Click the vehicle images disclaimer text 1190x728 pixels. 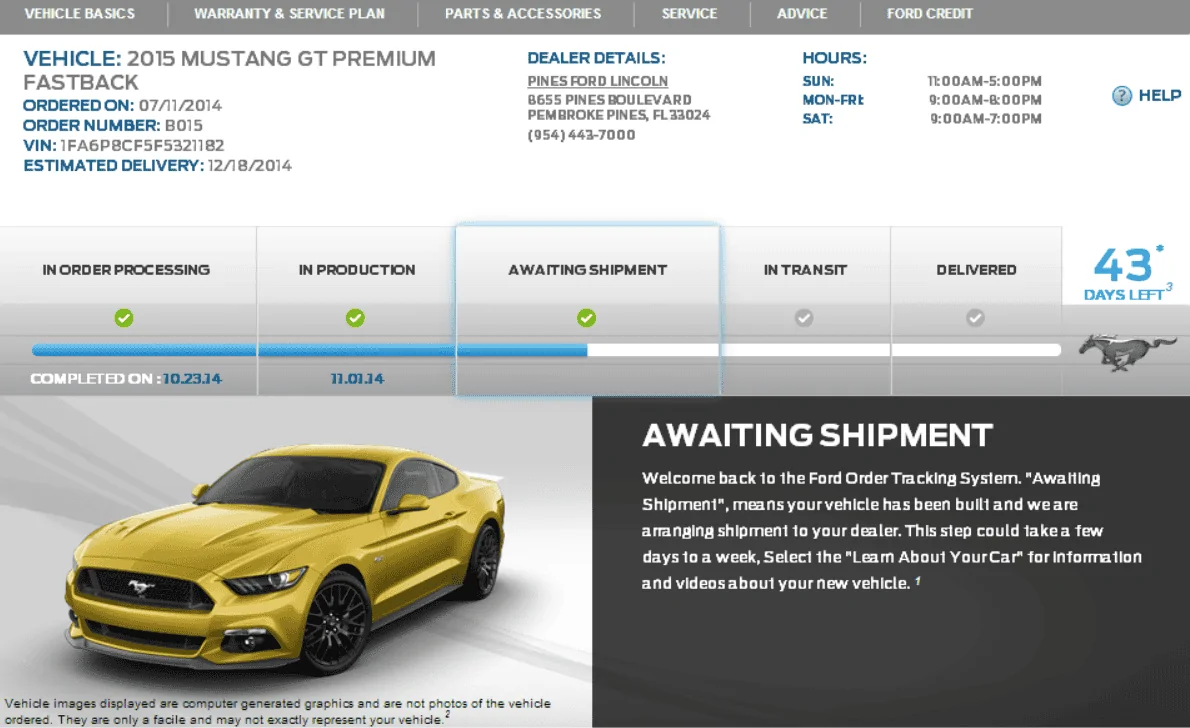[x=278, y=711]
